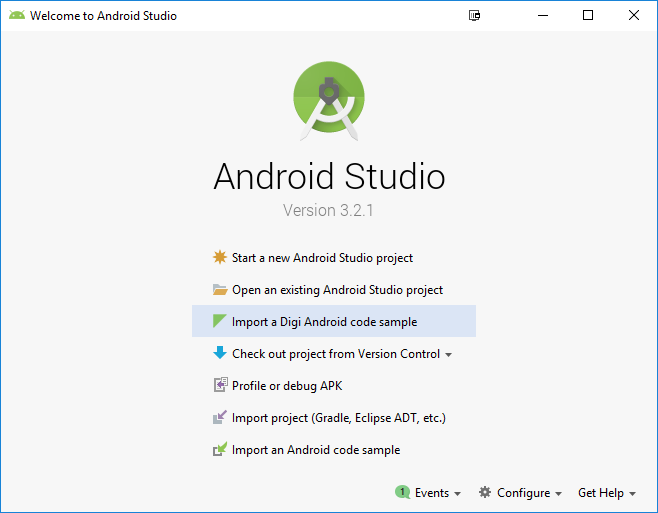658x513 pixels.
Task: Click the green Digi sample triangle icon
Action: (219, 321)
